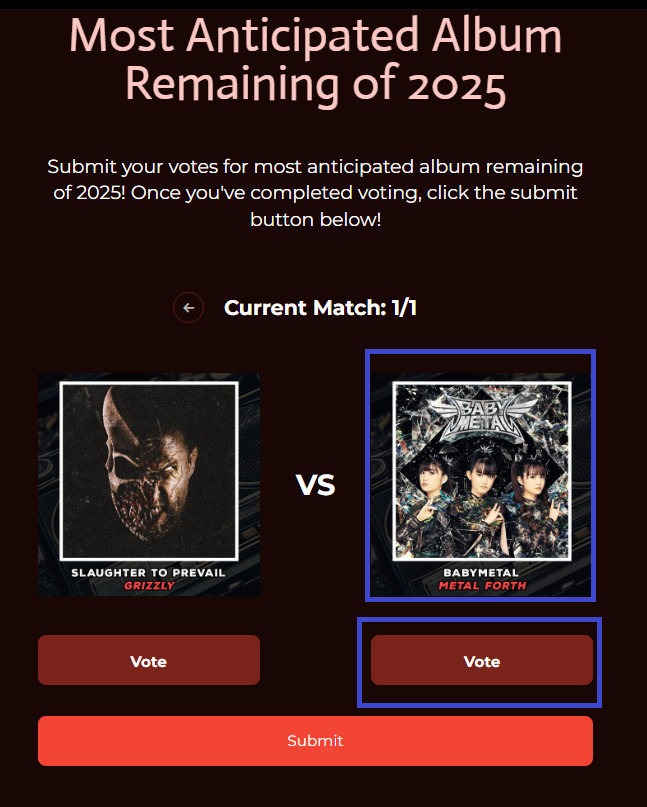The width and height of the screenshot is (647, 807).
Task: Select the Slaughter to Prevail album thumbnail
Action: [x=149, y=484]
